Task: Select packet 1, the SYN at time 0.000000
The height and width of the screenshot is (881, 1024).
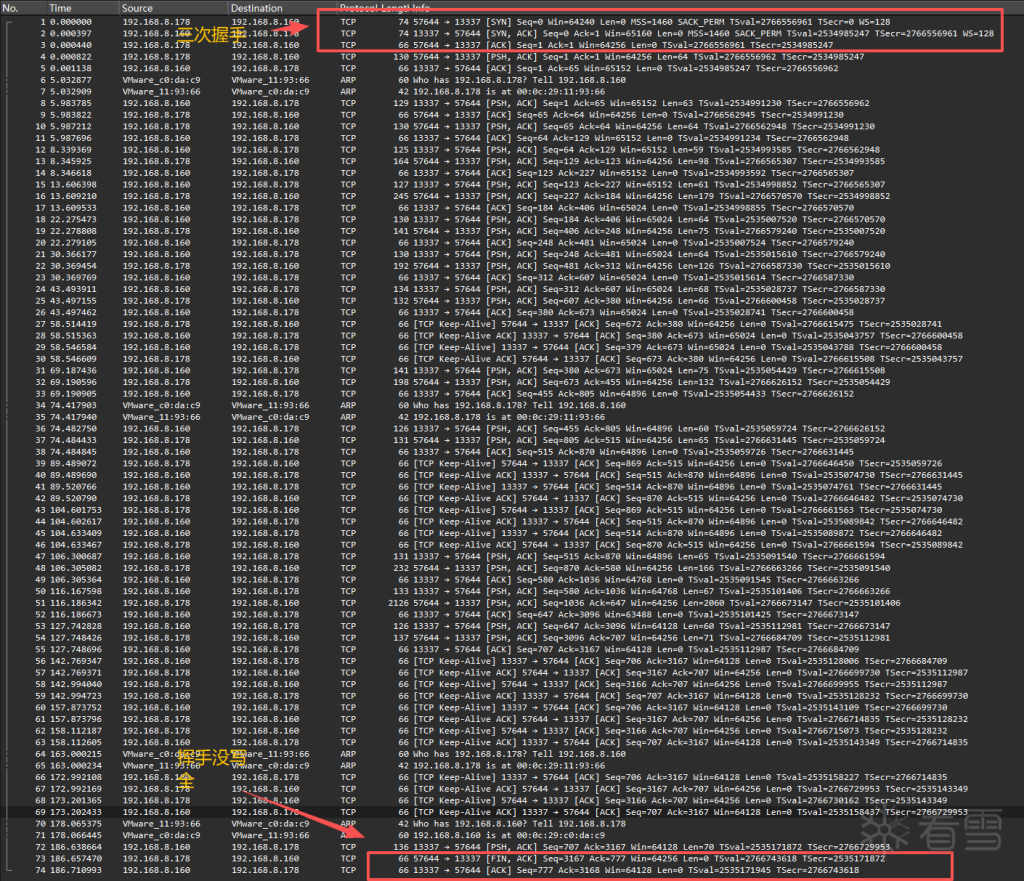Action: (512, 22)
